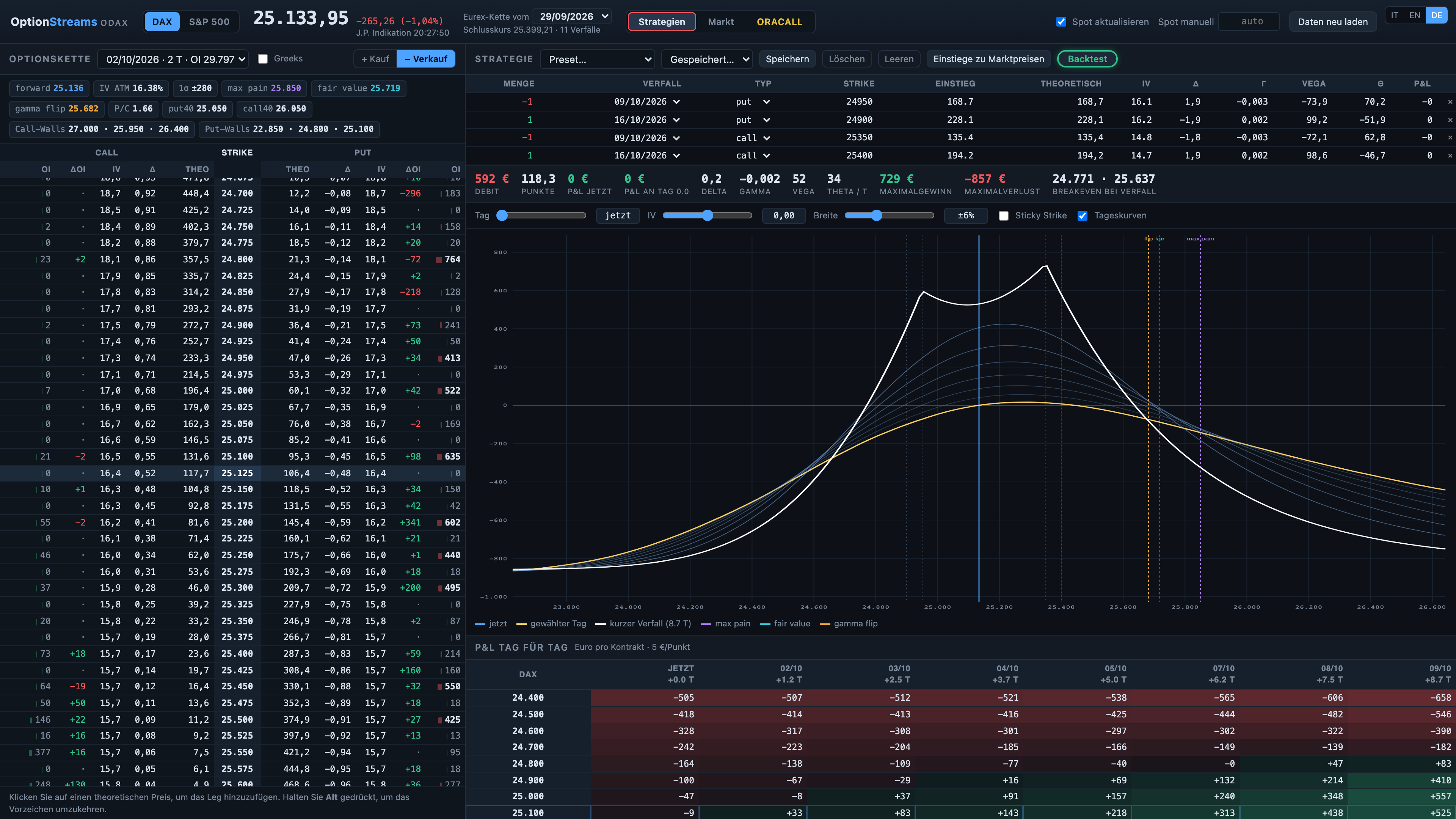Screen dimensions: 1456x819
Task: Remove the 25400 call leg
Action: coord(1450,155)
